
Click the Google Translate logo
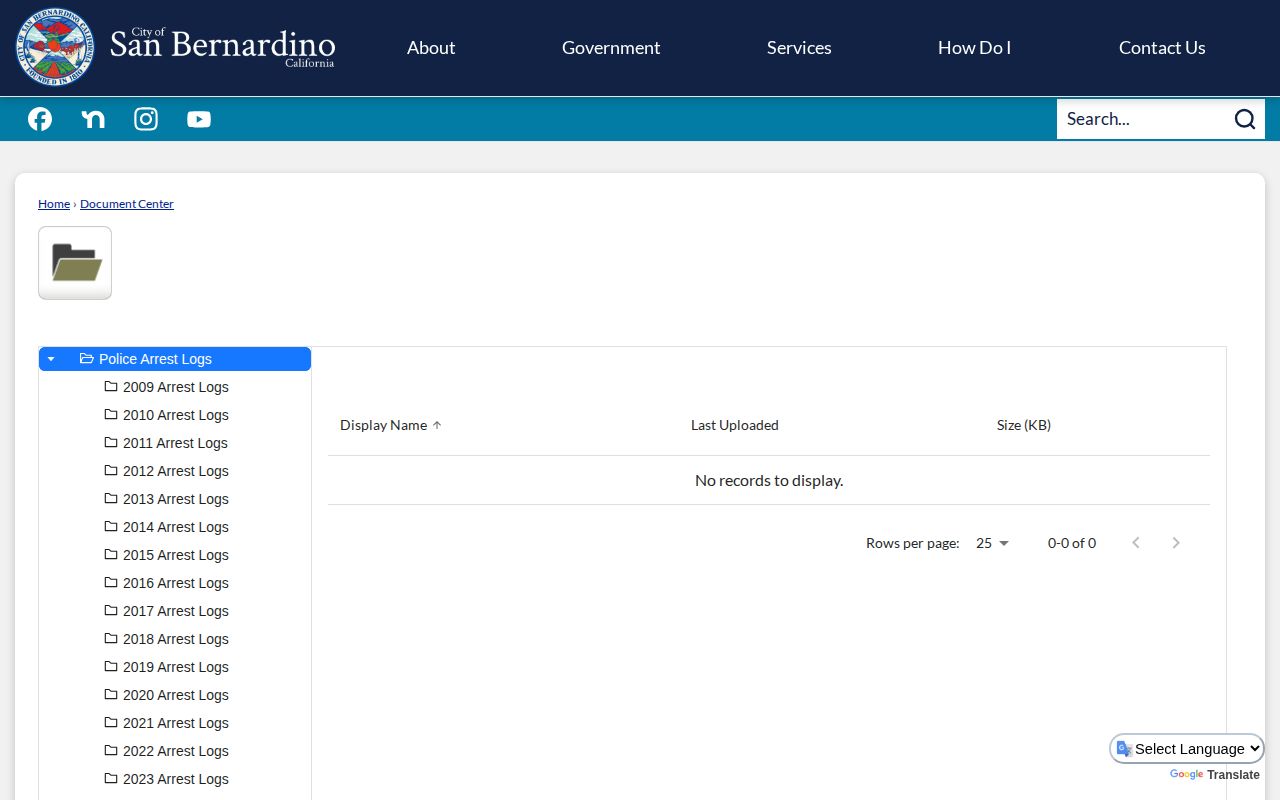(1187, 775)
